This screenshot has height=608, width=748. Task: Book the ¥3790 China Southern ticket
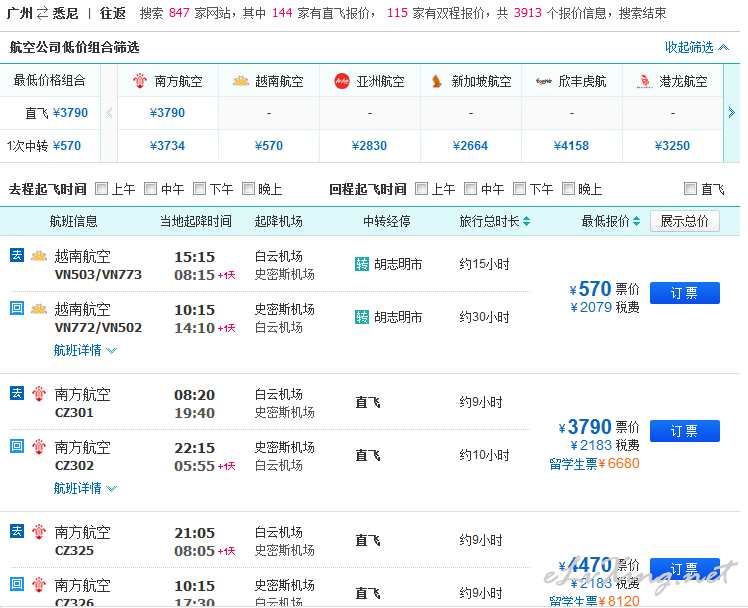click(x=685, y=431)
